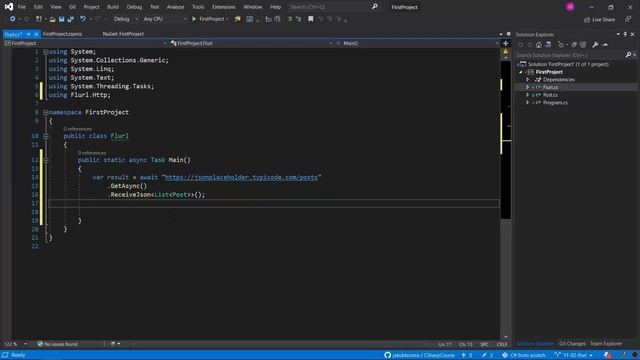Collapse the FirstProject project node
This screenshot has height=360, width=640.
point(521,72)
